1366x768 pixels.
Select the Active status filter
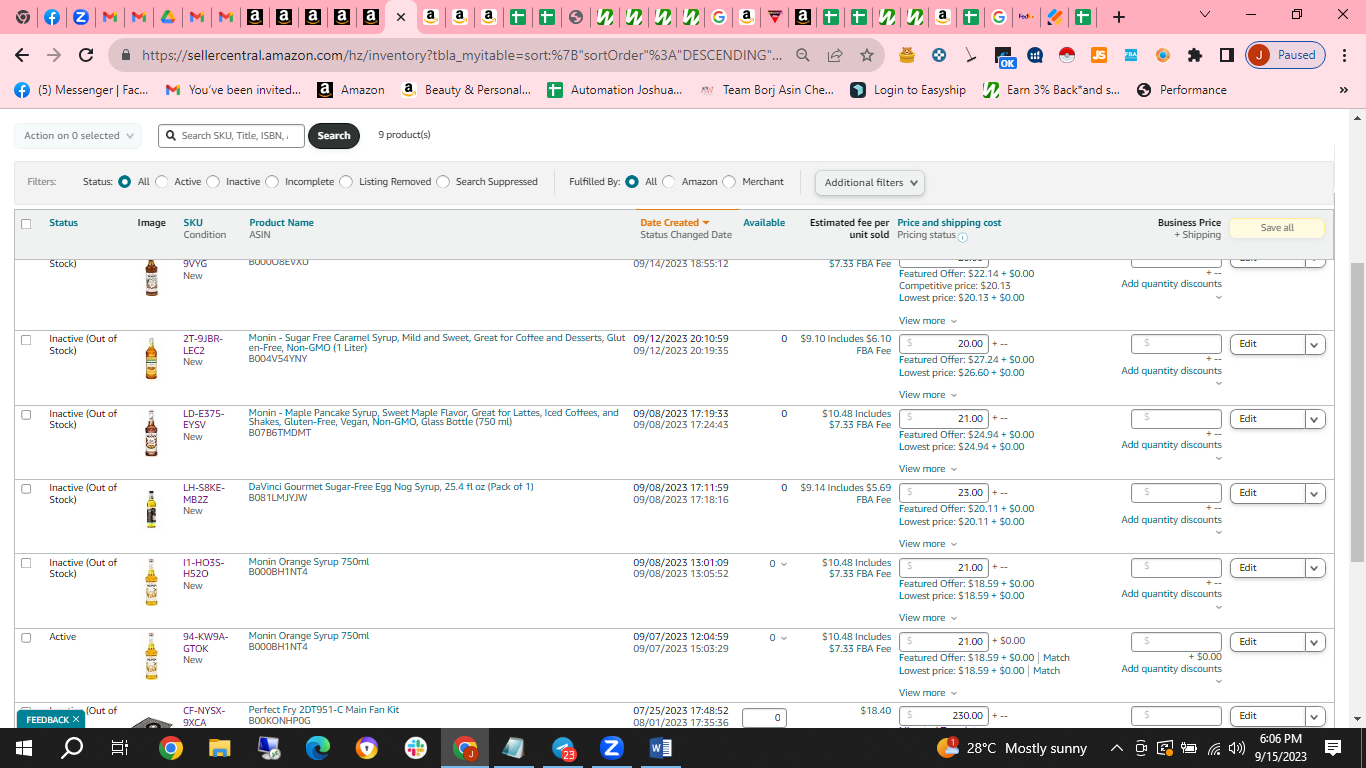pos(162,182)
